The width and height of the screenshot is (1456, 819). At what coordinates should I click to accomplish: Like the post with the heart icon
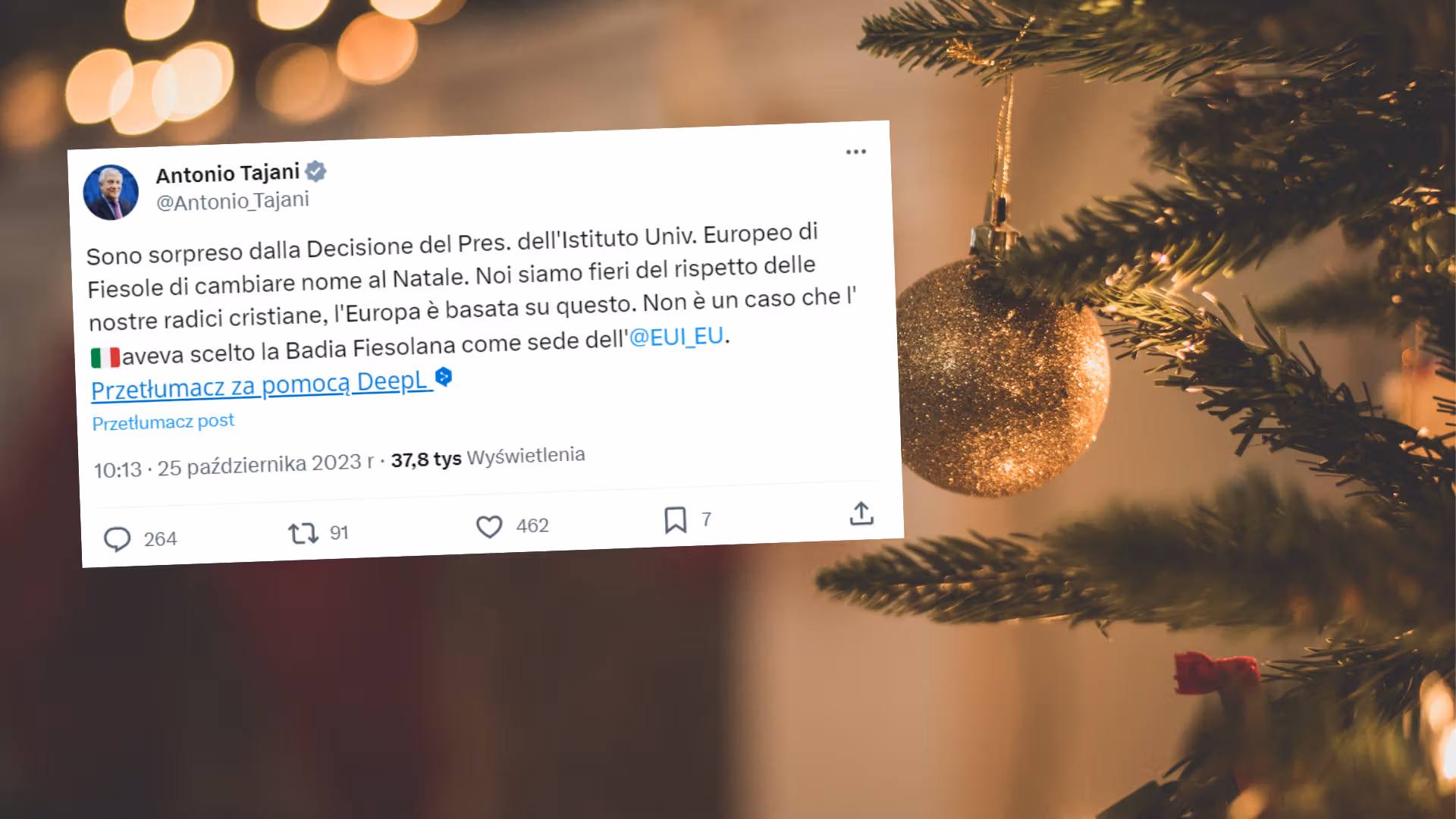489,526
